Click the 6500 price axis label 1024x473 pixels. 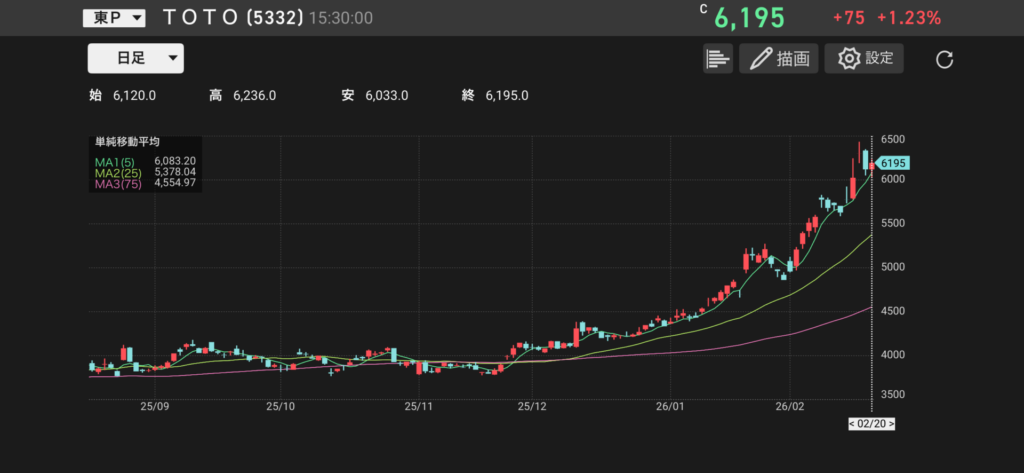click(x=895, y=140)
